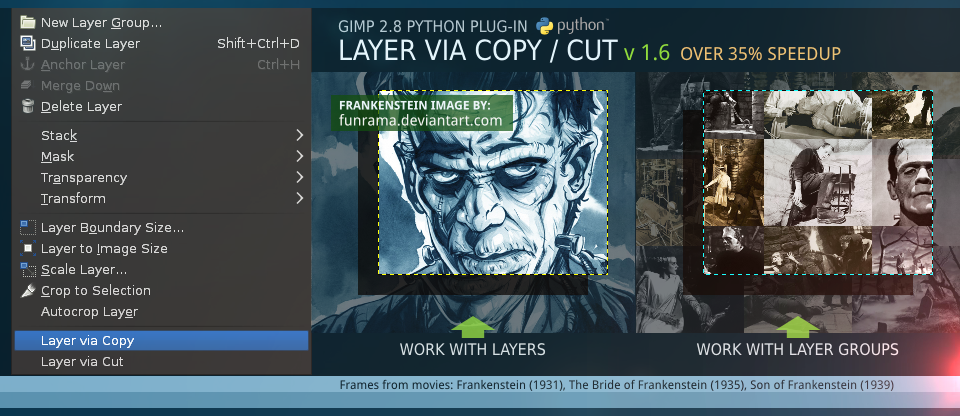The height and width of the screenshot is (416, 960).
Task: Expand the Mask submenu arrow
Action: (299, 156)
